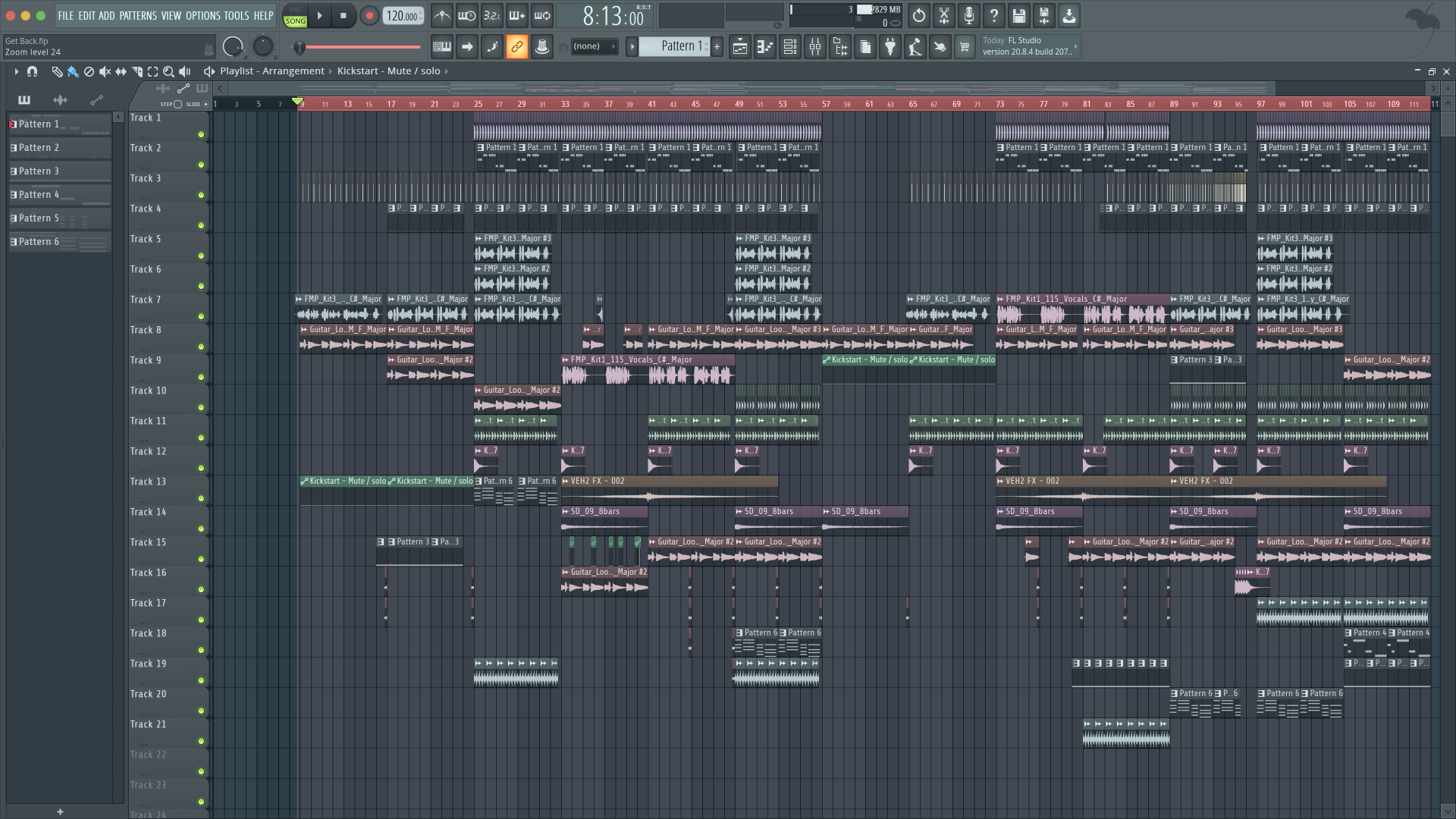Image resolution: width=1456 pixels, height=819 pixels.
Task: Click the help question mark icon
Action: (x=994, y=15)
